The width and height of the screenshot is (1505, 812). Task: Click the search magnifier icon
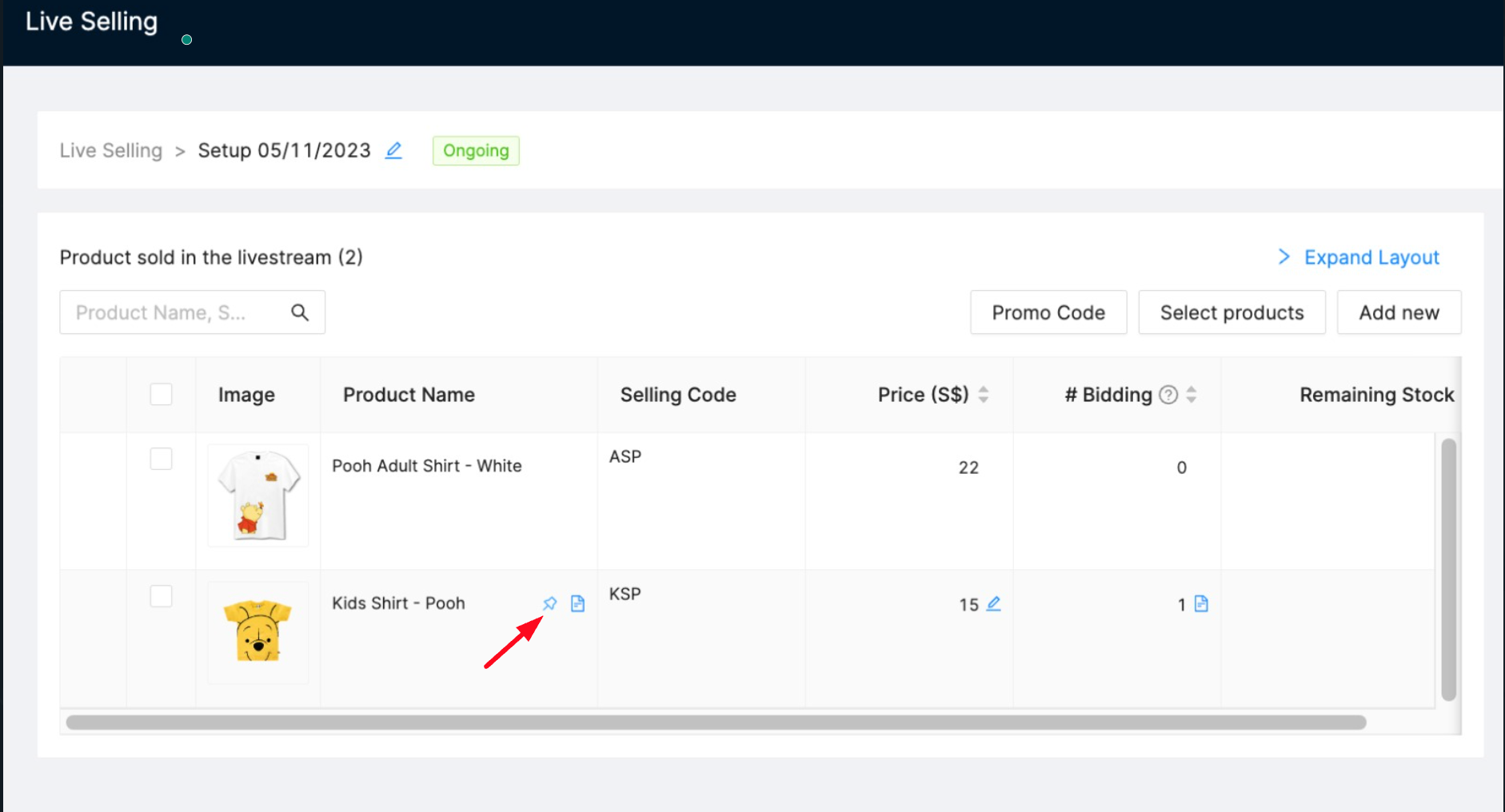click(300, 312)
